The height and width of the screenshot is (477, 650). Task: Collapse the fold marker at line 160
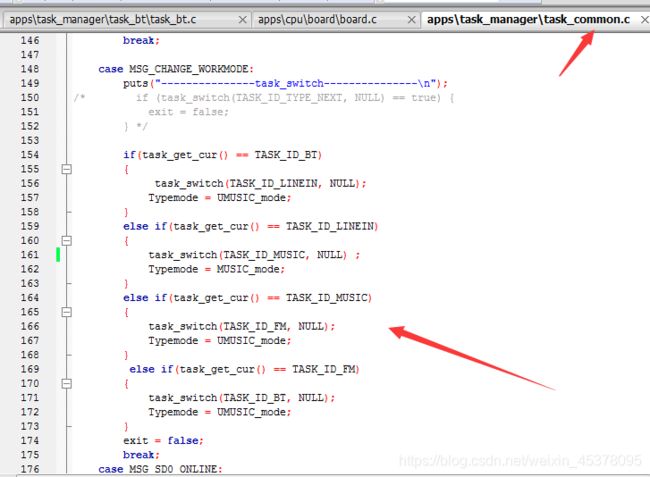click(x=67, y=240)
